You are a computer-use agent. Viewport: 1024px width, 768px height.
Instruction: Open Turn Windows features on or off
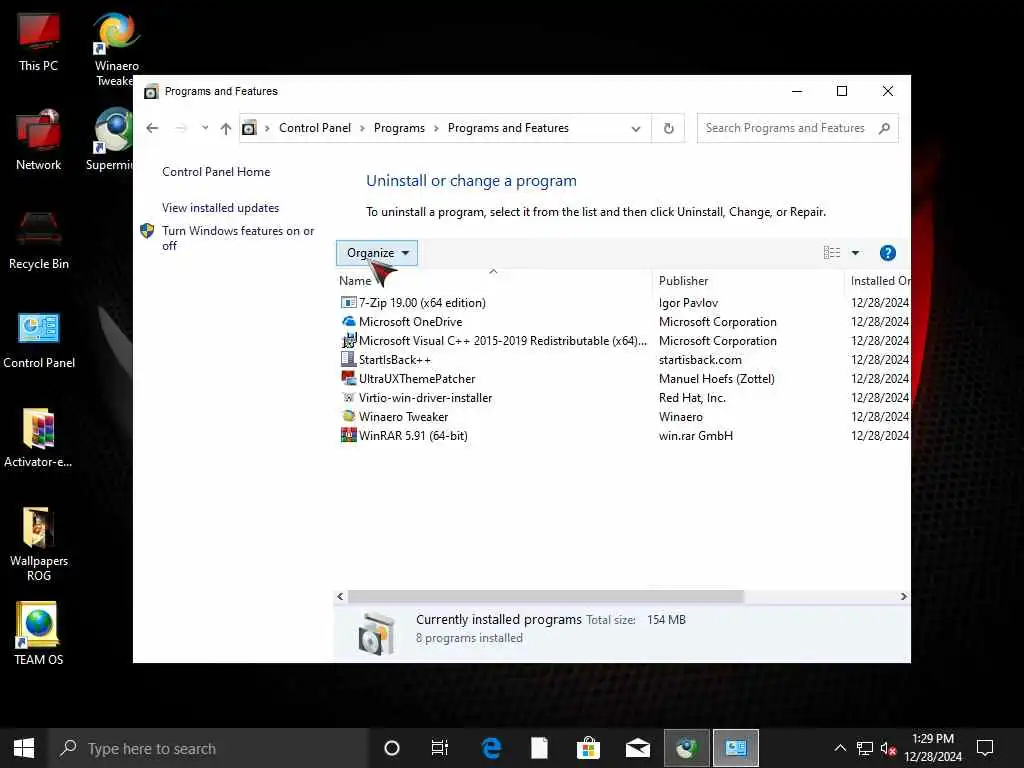coord(238,238)
